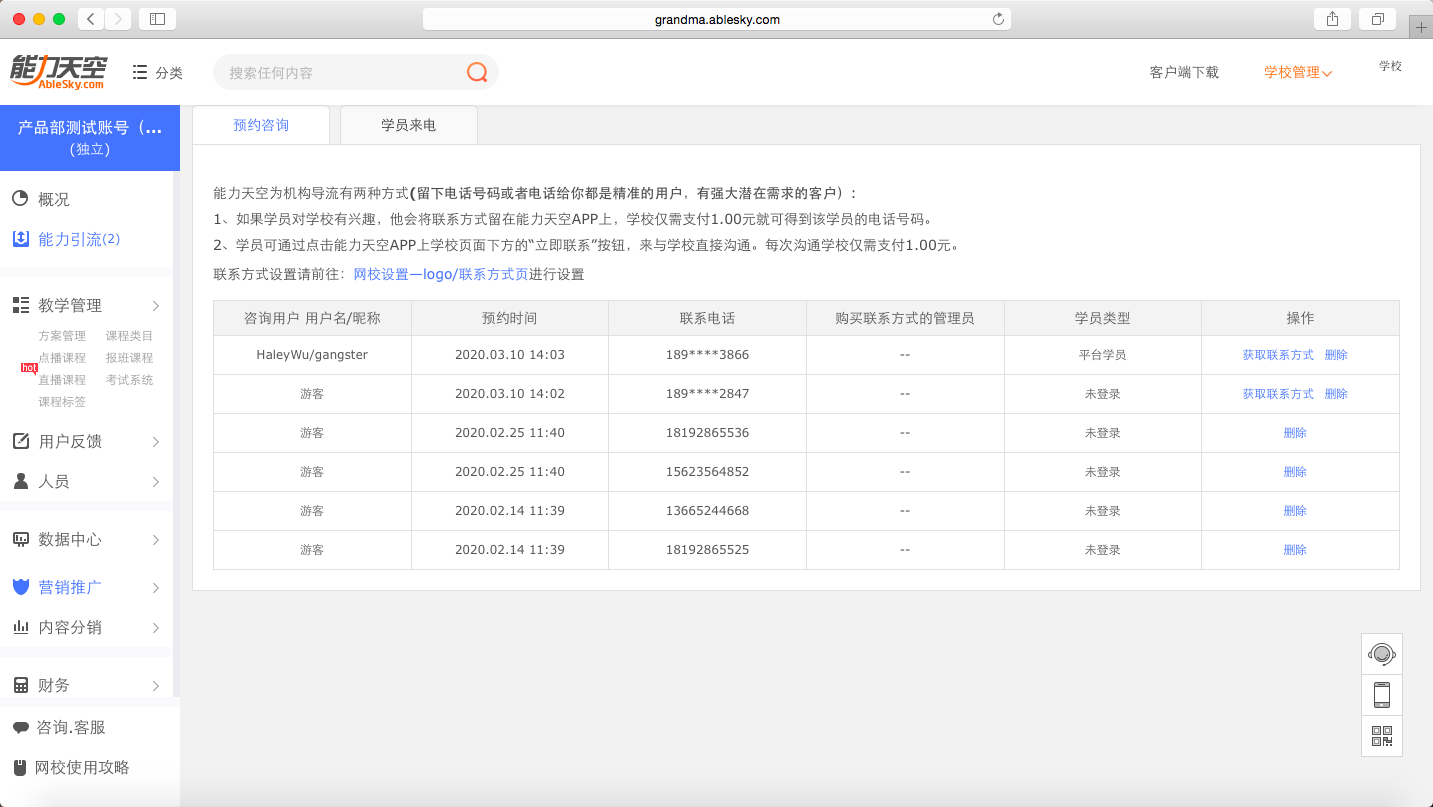Show the QR code icon

pyautogui.click(x=1381, y=736)
